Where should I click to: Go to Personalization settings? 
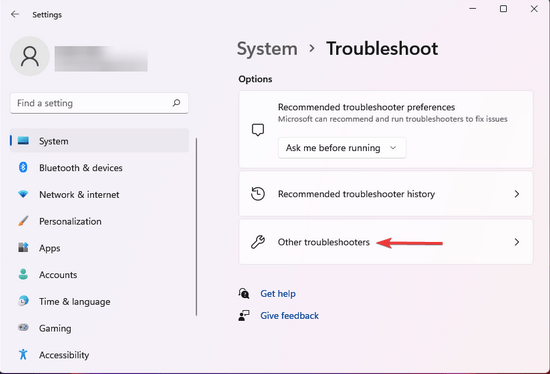click(99, 221)
